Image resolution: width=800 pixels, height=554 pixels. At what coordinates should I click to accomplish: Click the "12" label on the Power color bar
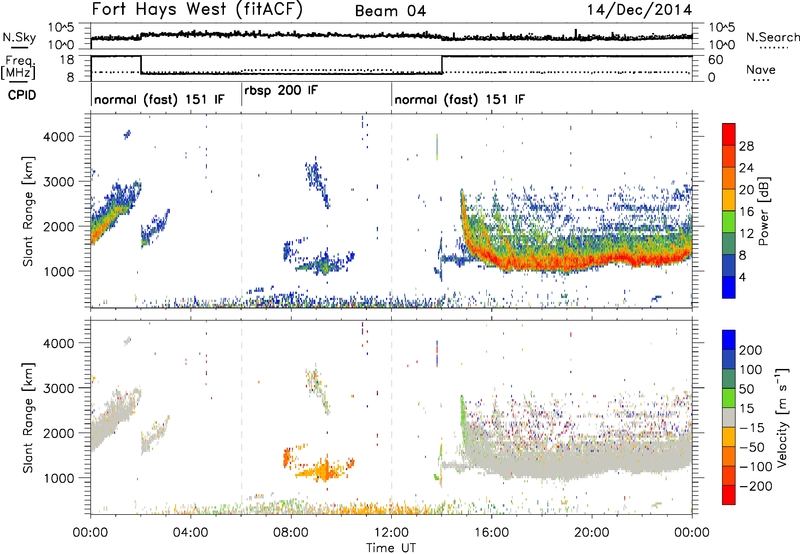[746, 234]
